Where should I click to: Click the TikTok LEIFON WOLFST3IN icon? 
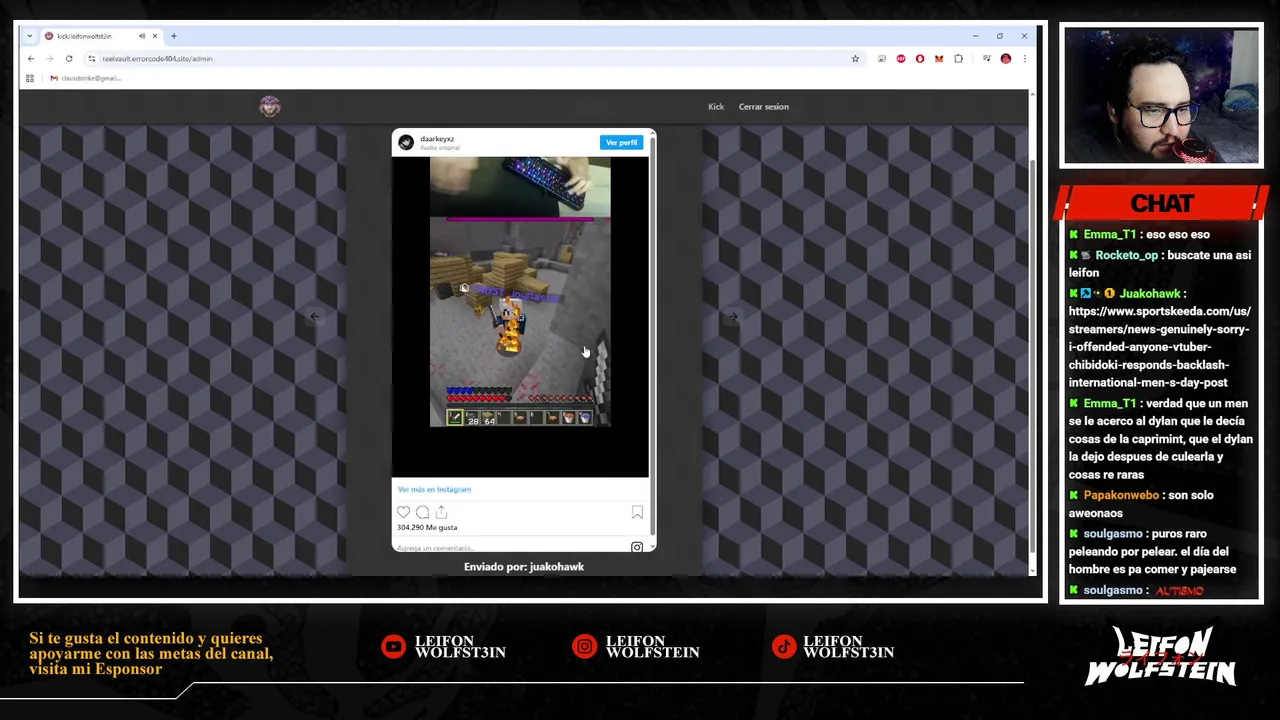coord(783,647)
